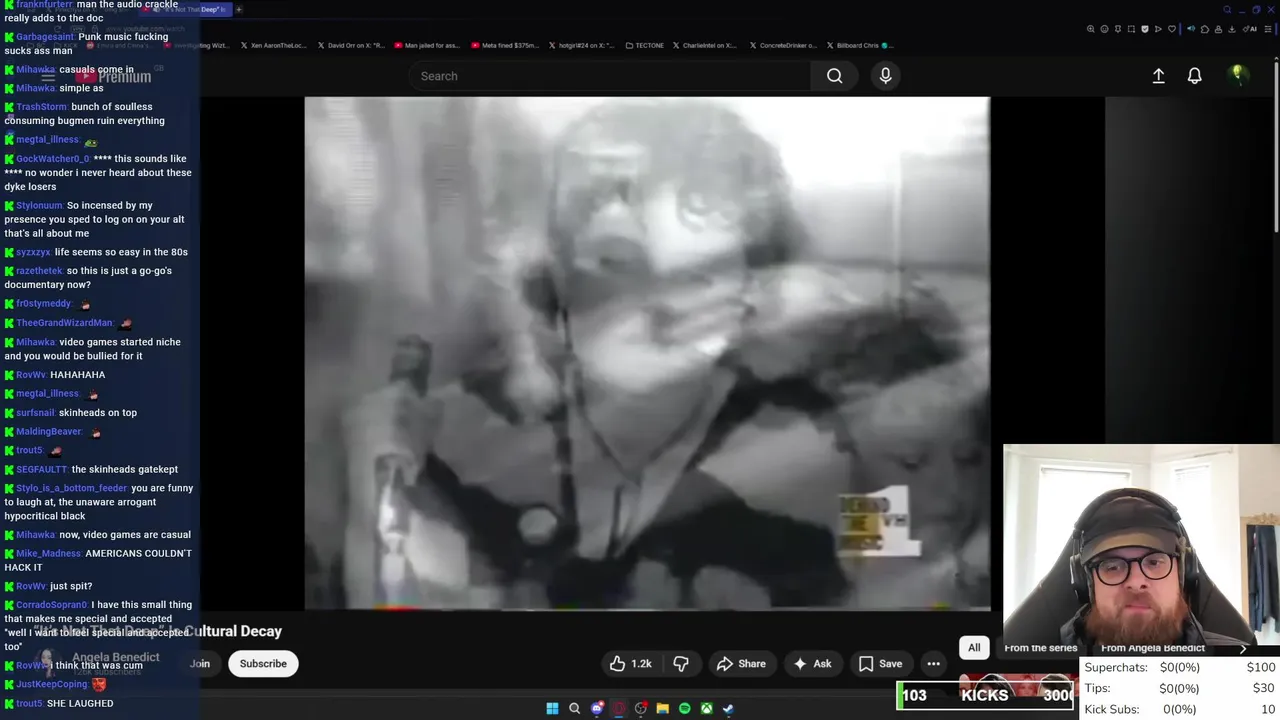Click the Join membership button

click(x=200, y=664)
